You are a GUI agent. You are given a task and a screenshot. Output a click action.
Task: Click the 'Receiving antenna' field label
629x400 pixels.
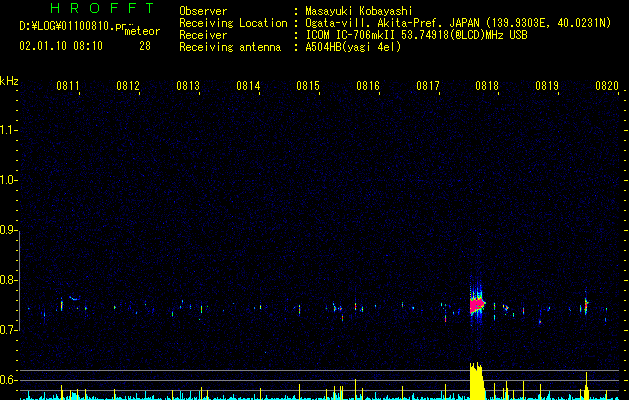pos(230,47)
